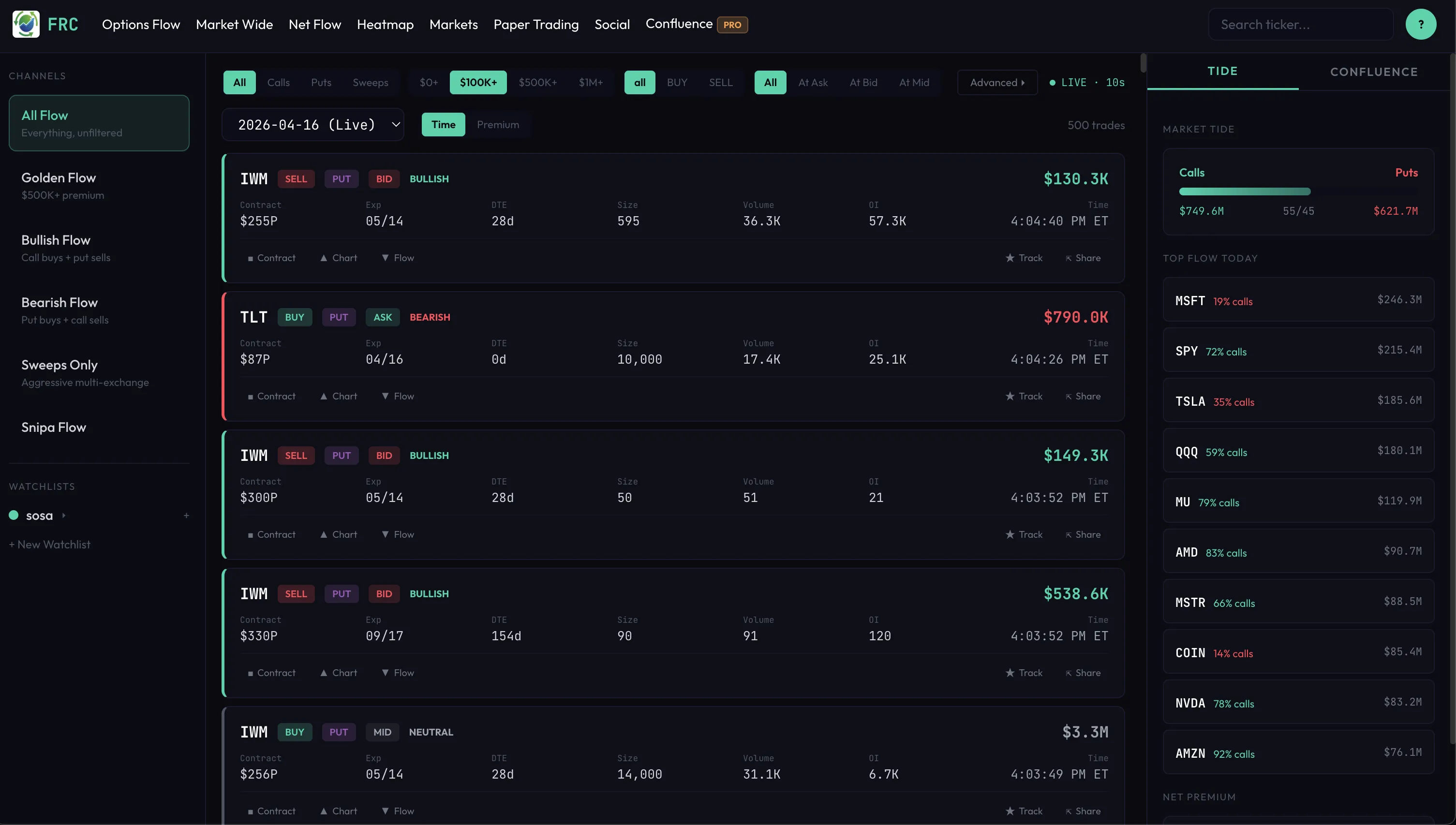Open the Chart for the TLT trade
Image resolution: width=1456 pixels, height=825 pixels.
tap(338, 396)
